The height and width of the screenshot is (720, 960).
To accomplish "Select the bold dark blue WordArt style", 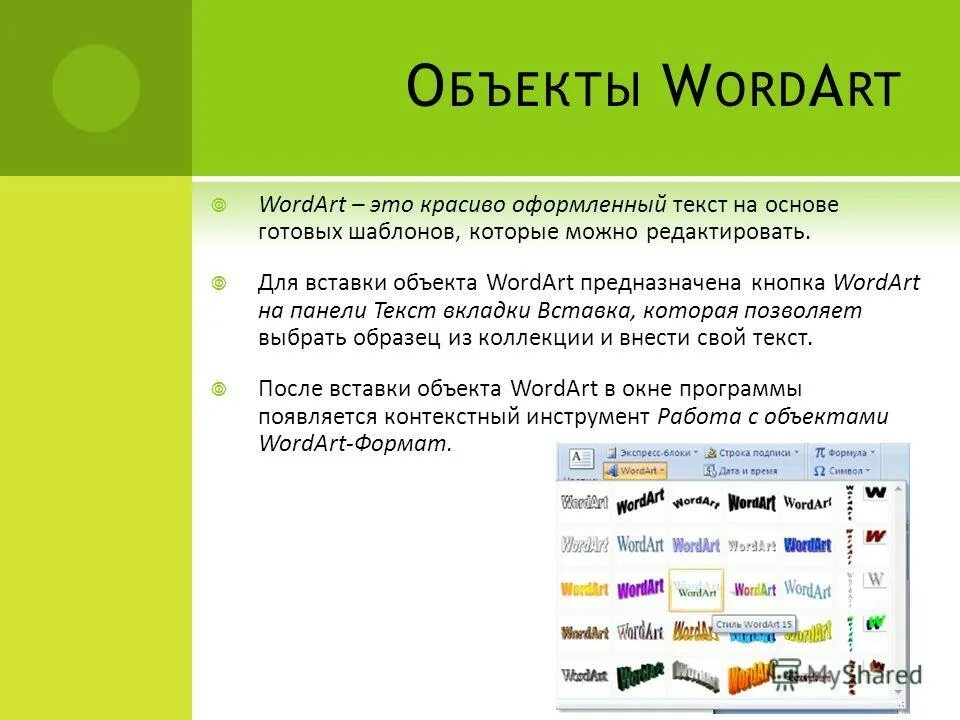I will [808, 544].
